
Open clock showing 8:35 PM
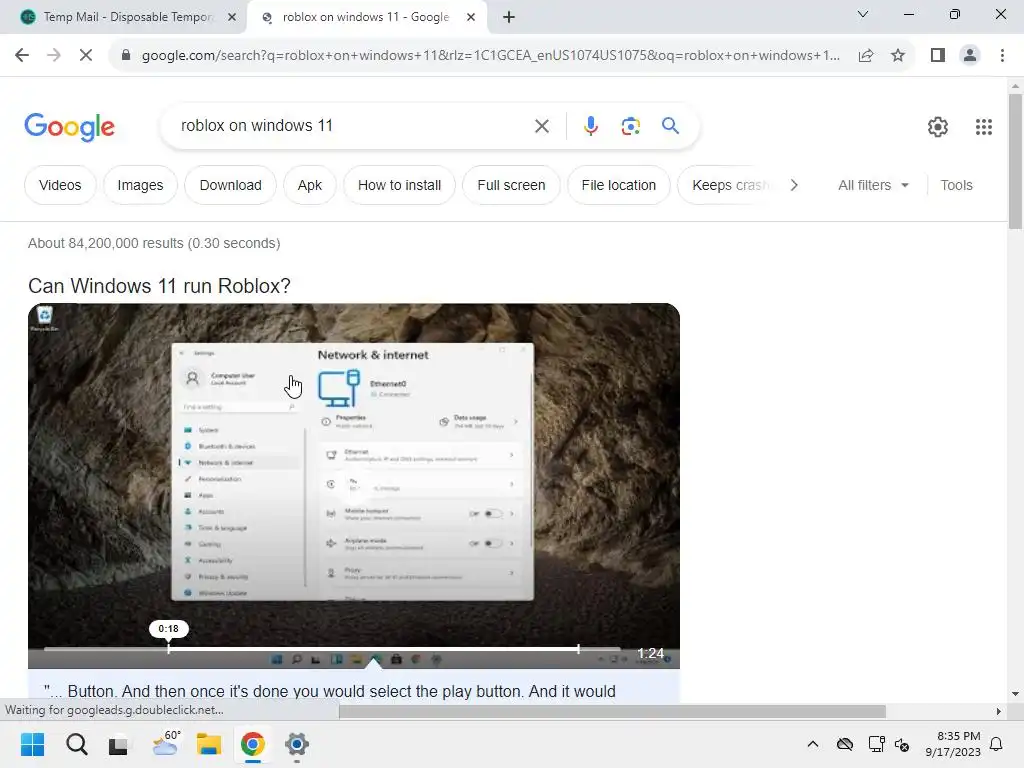pyautogui.click(x=953, y=744)
